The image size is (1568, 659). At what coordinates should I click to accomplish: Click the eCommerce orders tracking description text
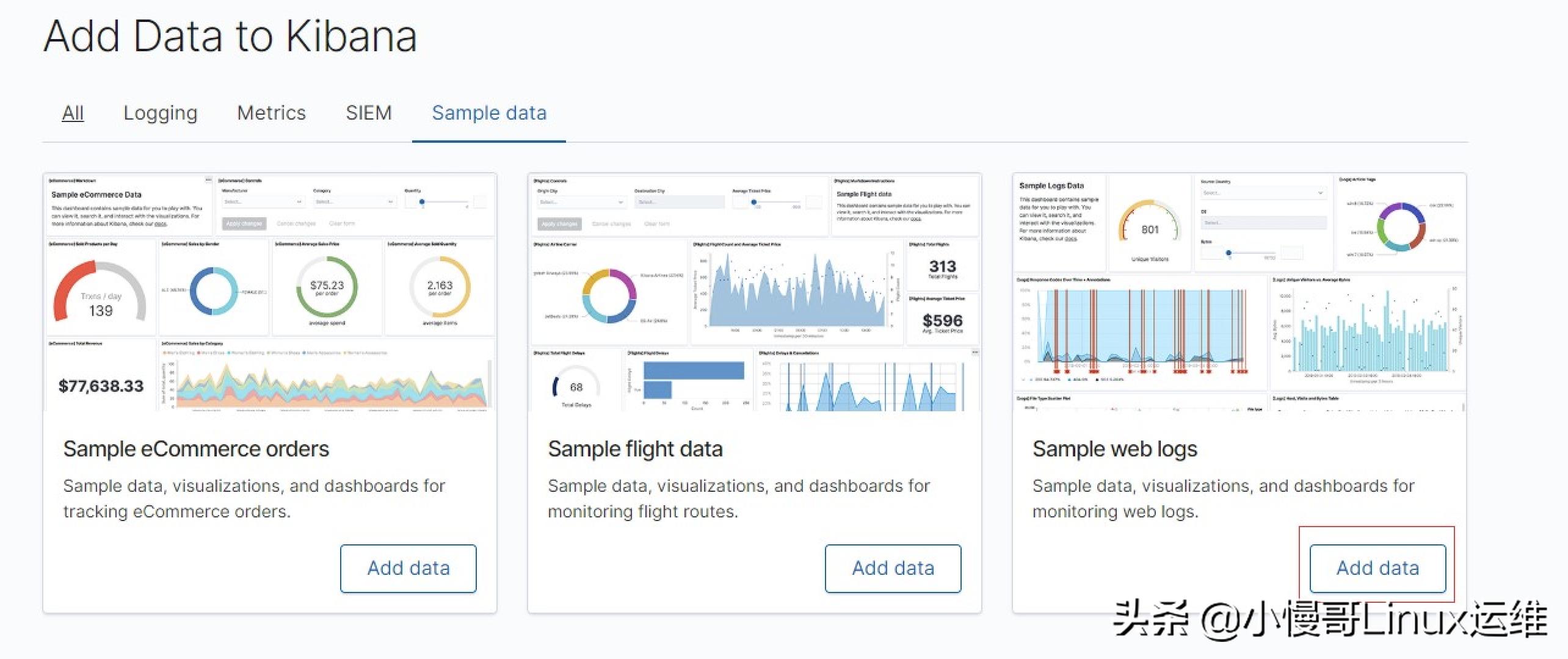coord(254,498)
